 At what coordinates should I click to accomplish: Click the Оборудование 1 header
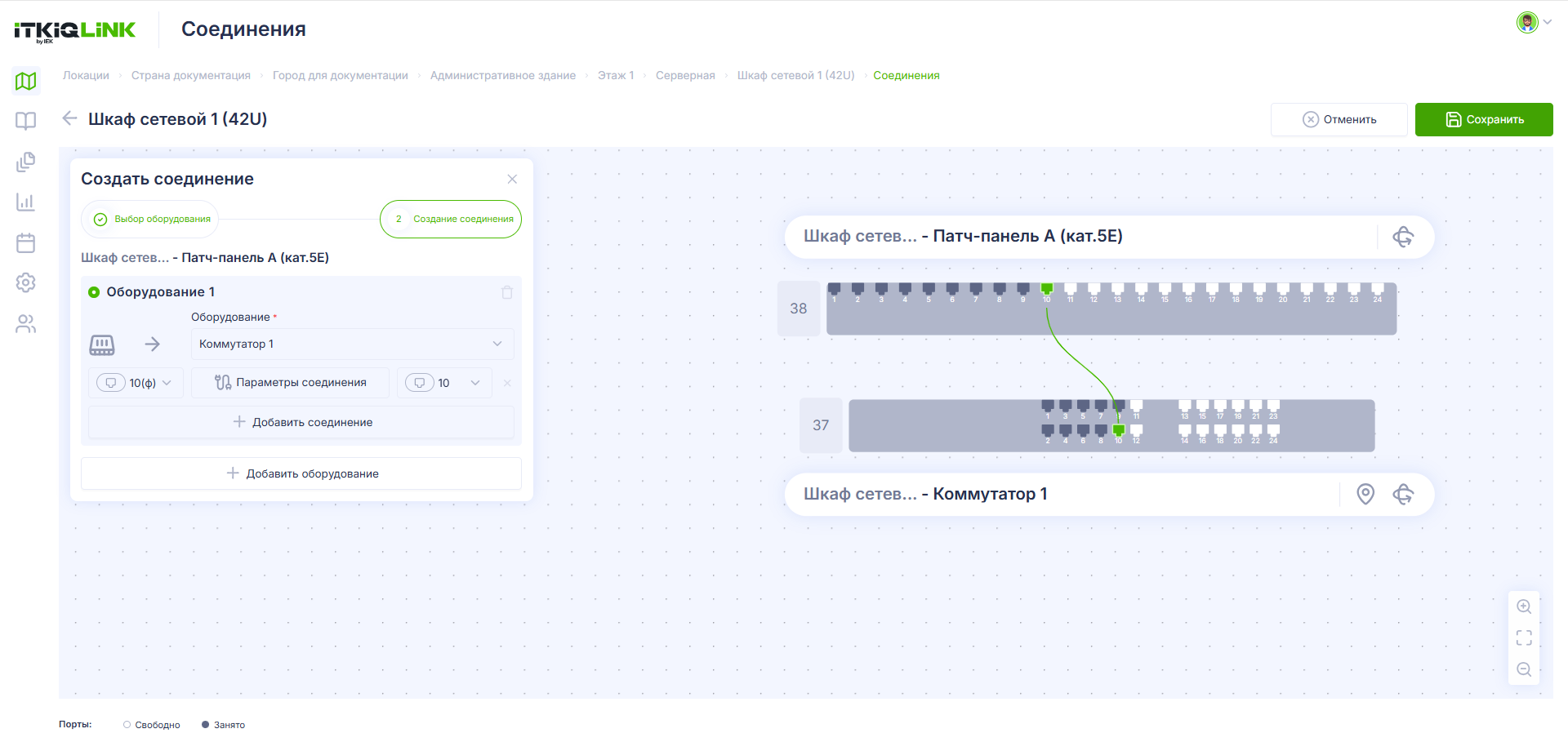click(x=161, y=291)
